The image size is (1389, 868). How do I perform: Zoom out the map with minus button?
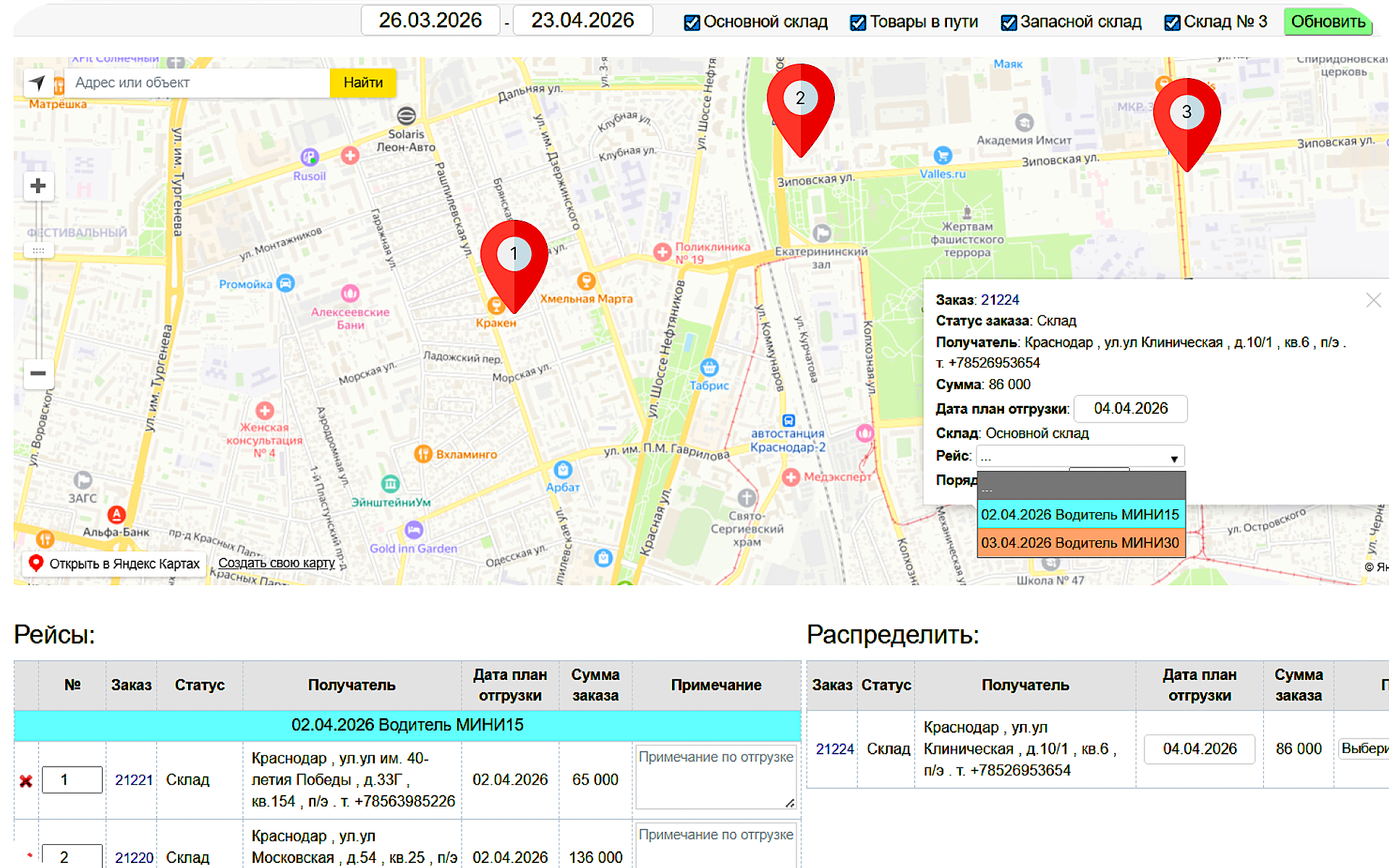38,373
